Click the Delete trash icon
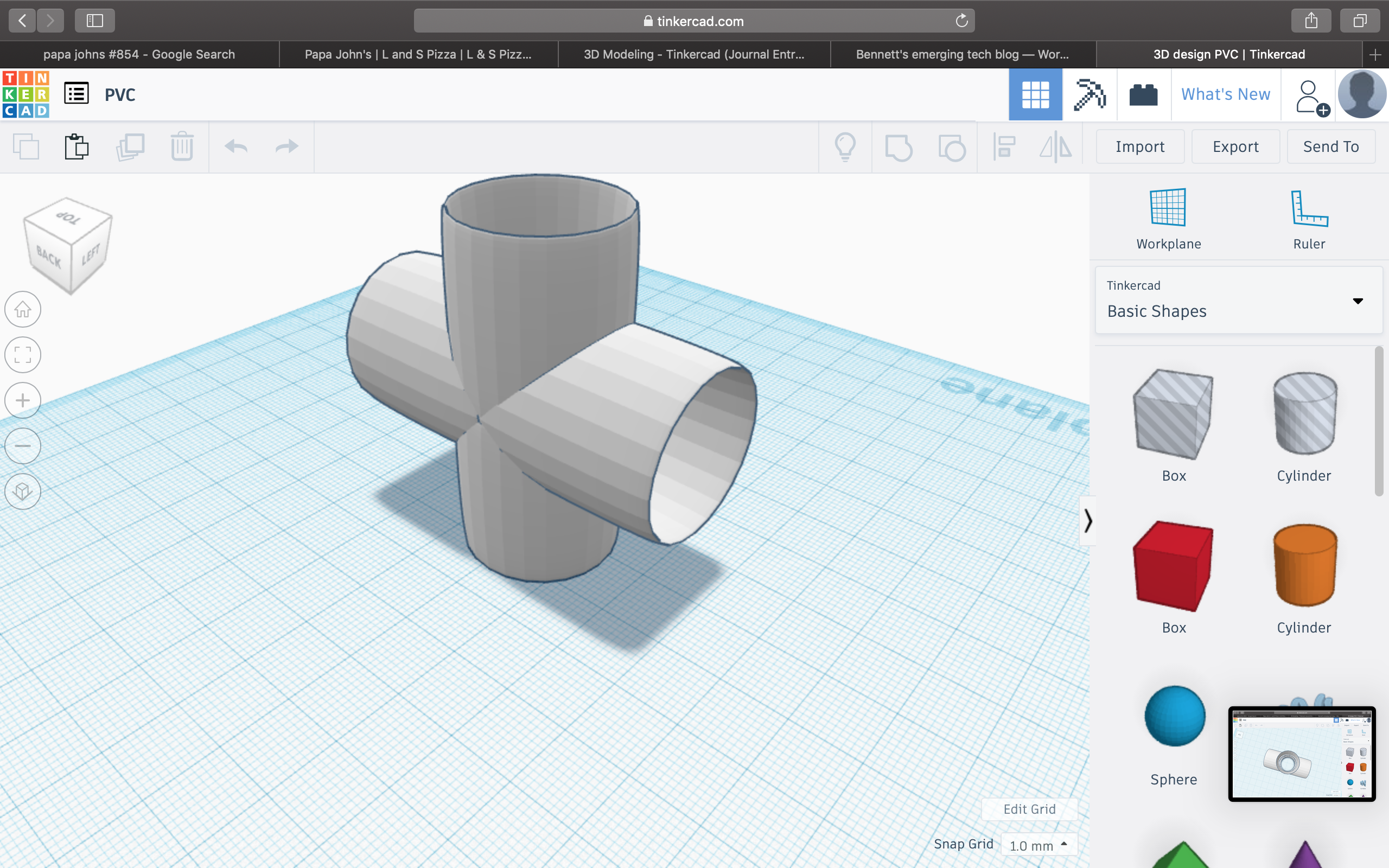 pyautogui.click(x=182, y=146)
